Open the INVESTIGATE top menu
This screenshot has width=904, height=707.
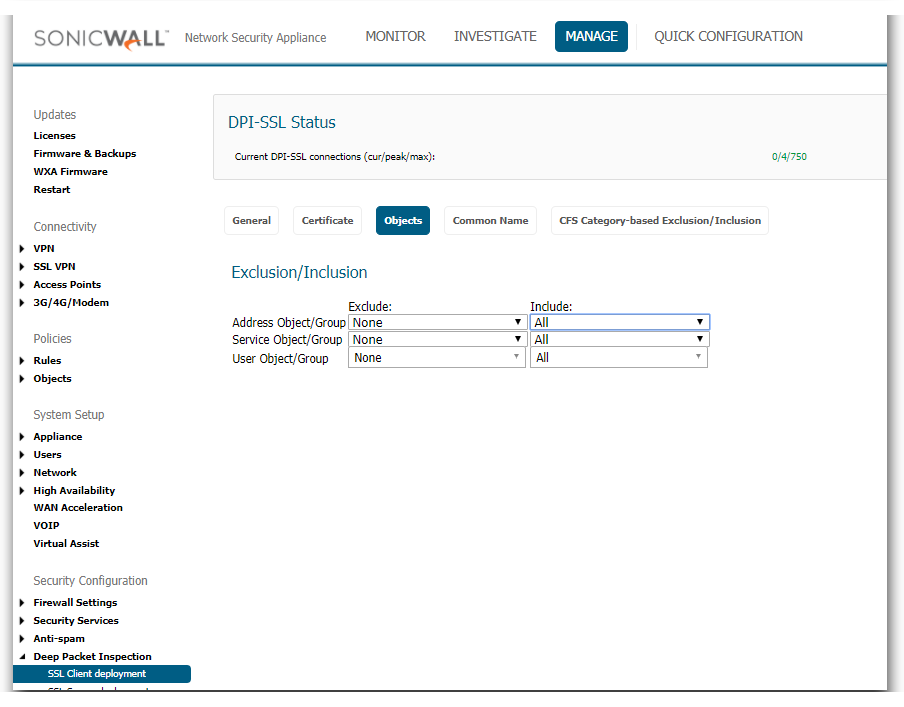tap(495, 36)
